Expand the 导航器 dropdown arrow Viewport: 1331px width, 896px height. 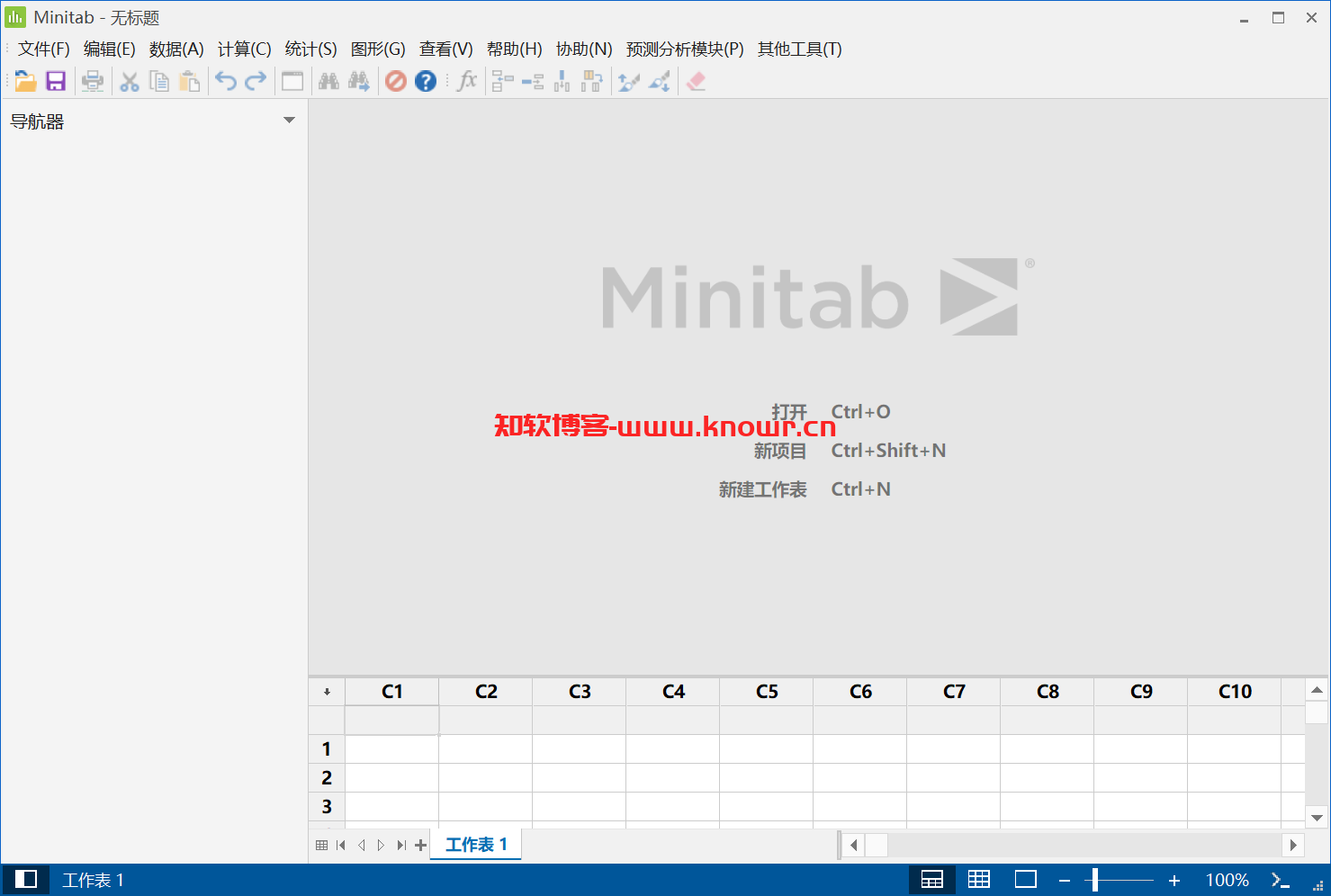(x=289, y=120)
